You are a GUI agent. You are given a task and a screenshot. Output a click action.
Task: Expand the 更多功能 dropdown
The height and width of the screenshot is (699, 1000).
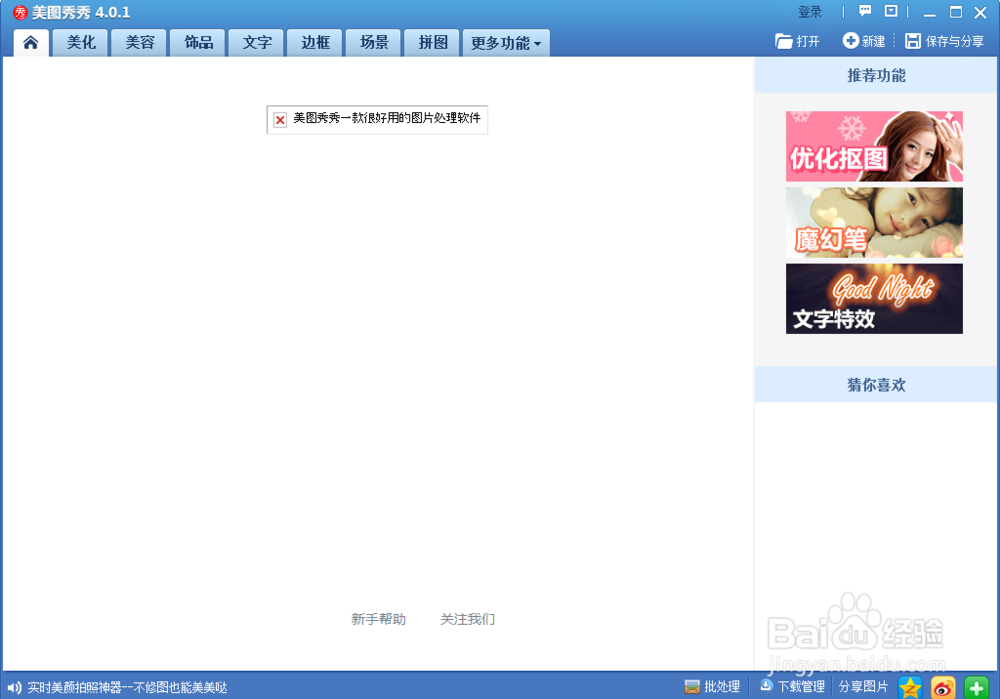506,43
